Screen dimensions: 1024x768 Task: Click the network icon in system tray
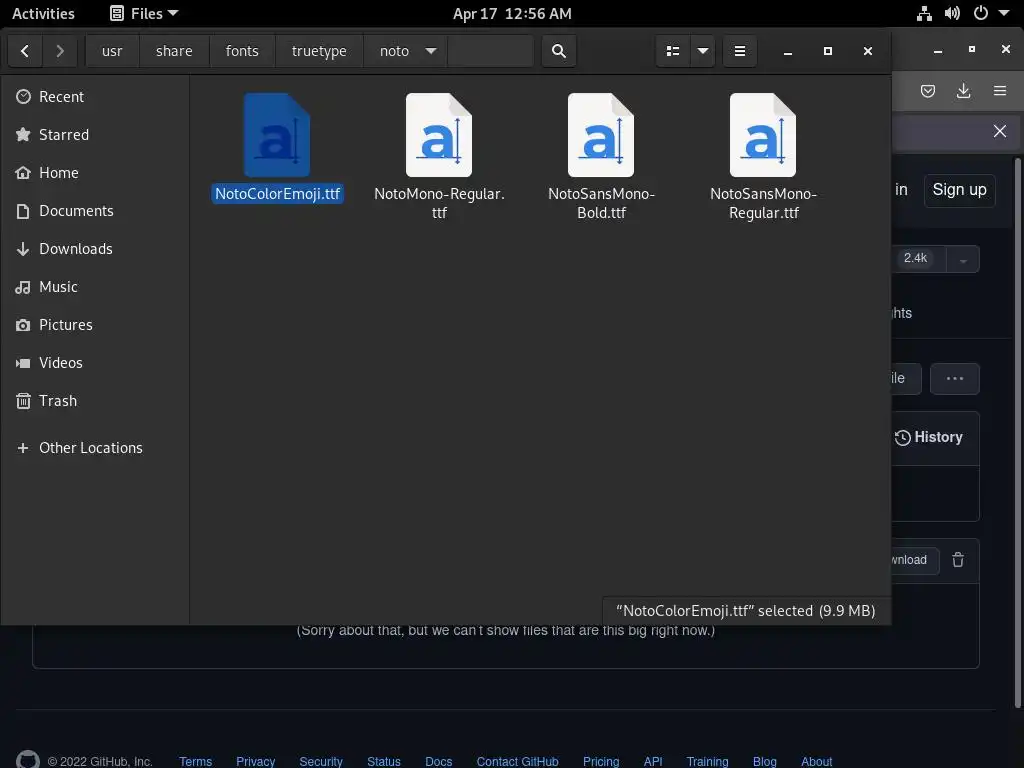click(x=924, y=14)
